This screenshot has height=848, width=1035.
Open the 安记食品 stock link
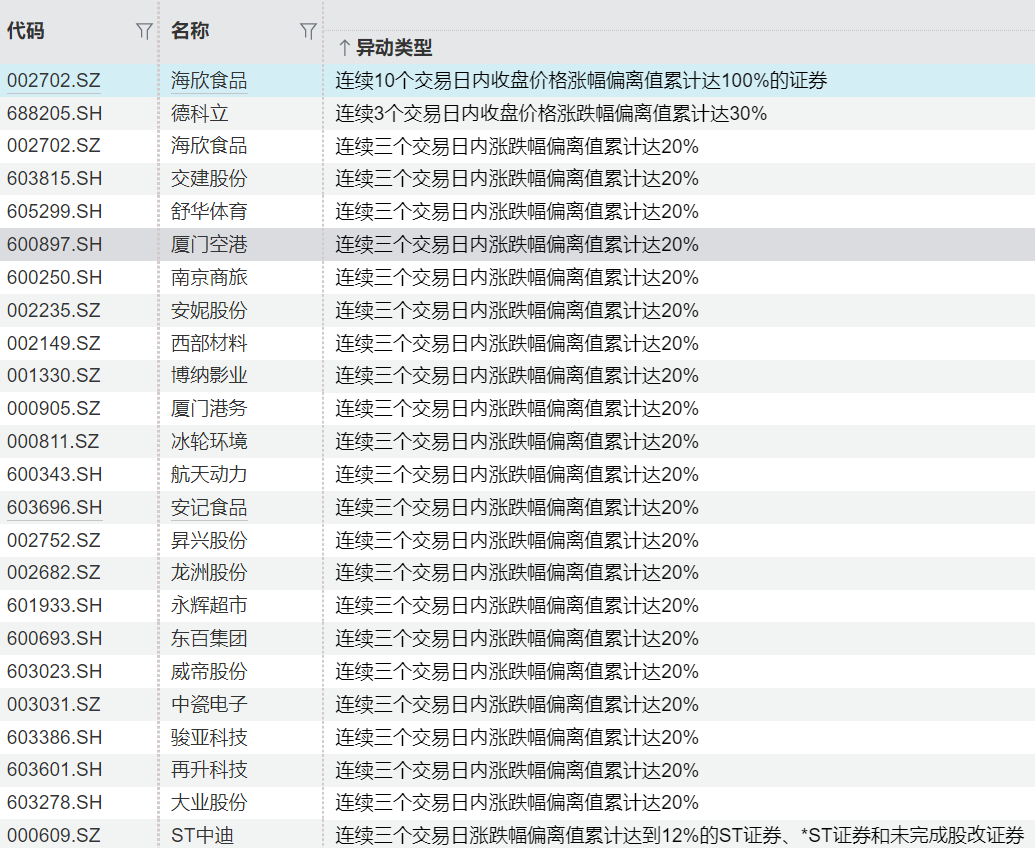point(209,508)
